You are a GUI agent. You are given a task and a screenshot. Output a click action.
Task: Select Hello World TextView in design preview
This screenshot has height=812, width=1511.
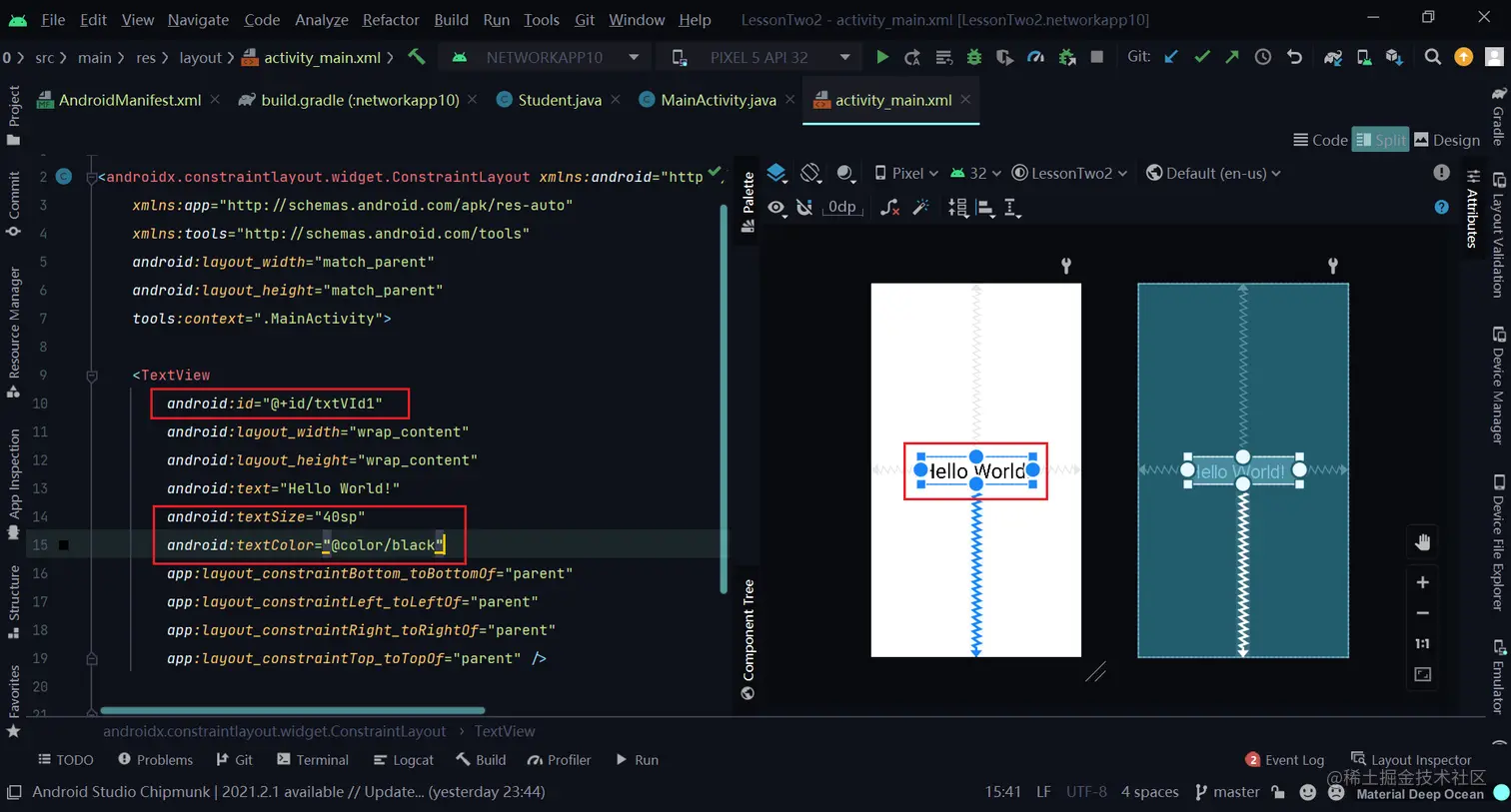[x=975, y=470]
